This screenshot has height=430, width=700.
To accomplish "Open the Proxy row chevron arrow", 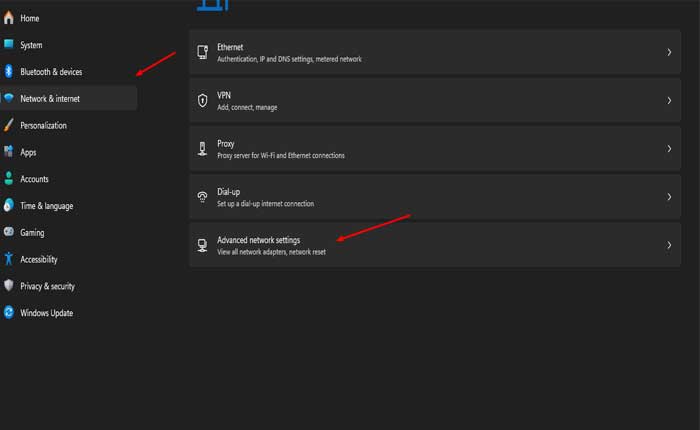I will [x=669, y=149].
